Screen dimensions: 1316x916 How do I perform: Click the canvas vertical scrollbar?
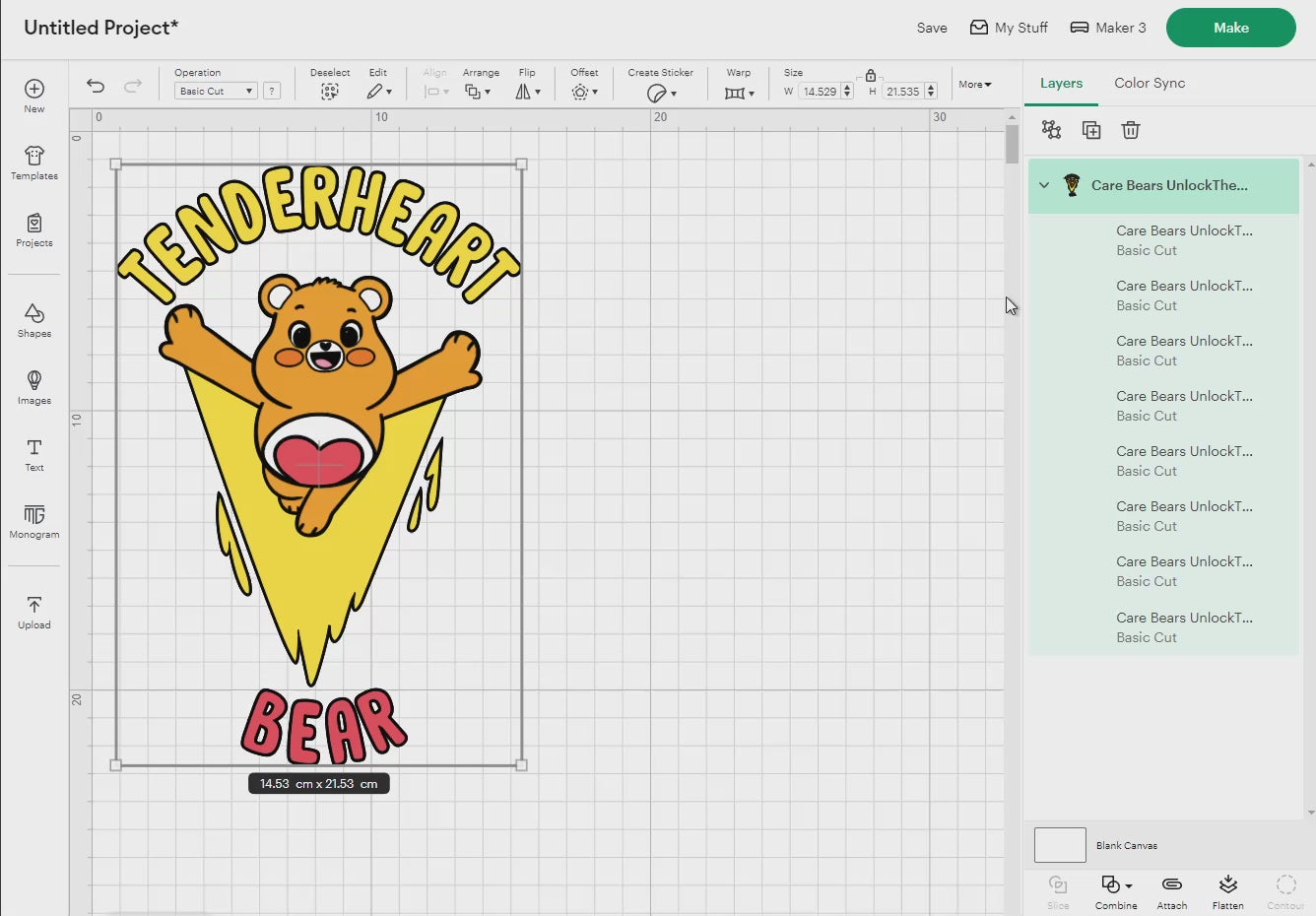1012,143
